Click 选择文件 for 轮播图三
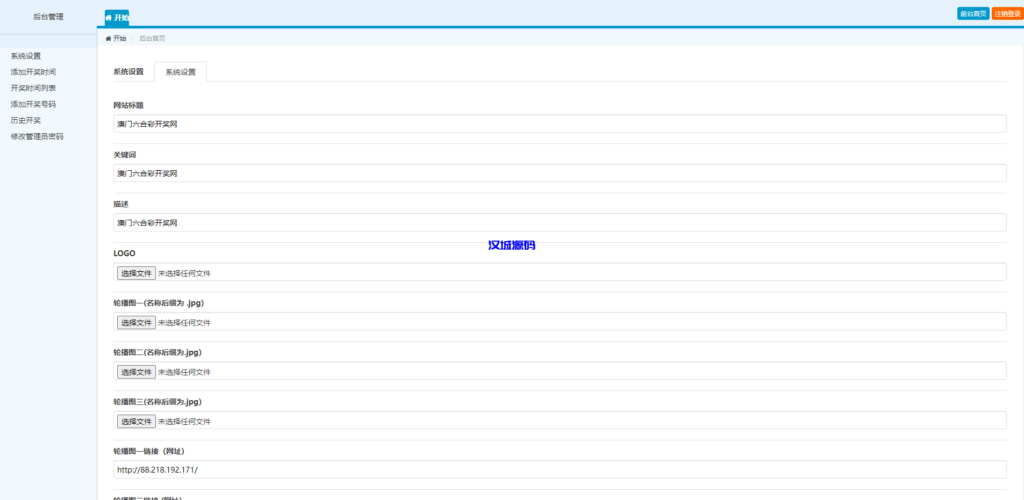This screenshot has width=1024, height=500. (136, 421)
